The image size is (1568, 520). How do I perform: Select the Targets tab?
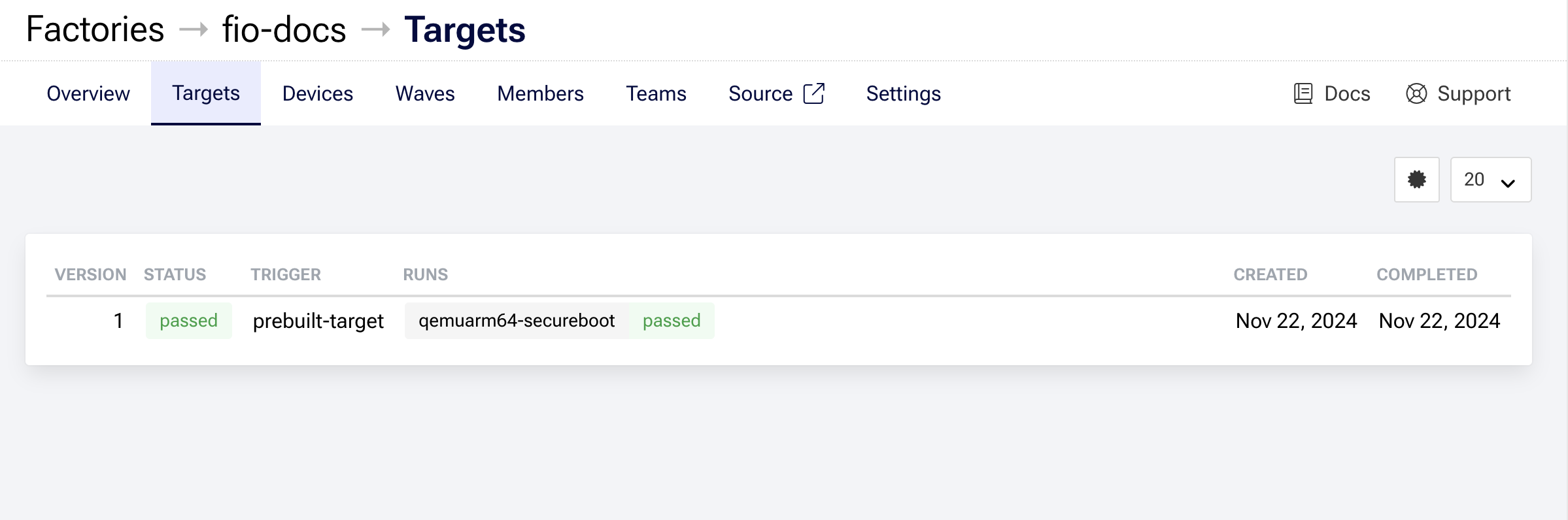pos(206,93)
